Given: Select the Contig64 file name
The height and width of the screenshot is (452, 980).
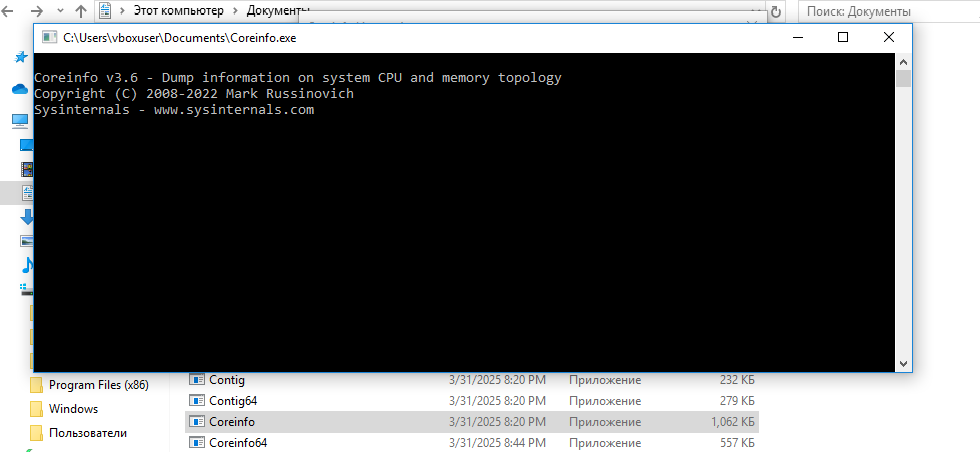Looking at the screenshot, I should (233, 400).
